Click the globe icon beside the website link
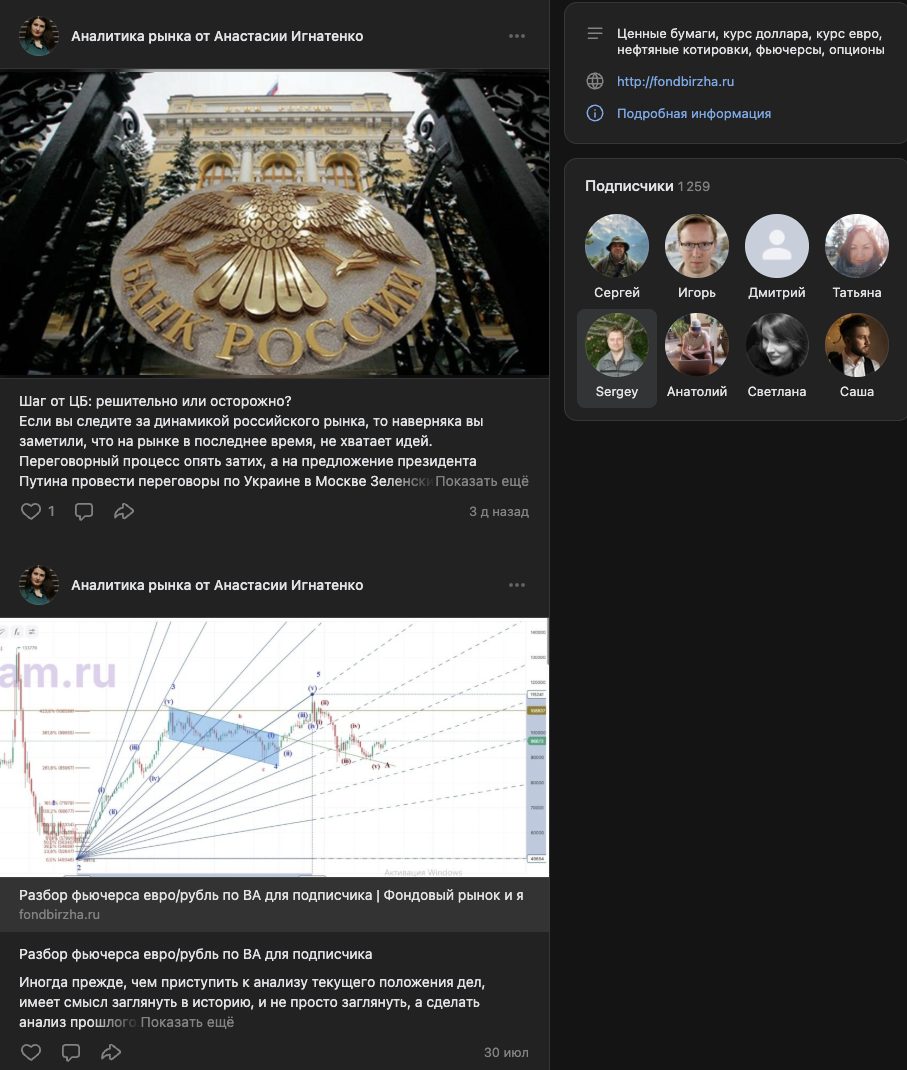 click(595, 81)
